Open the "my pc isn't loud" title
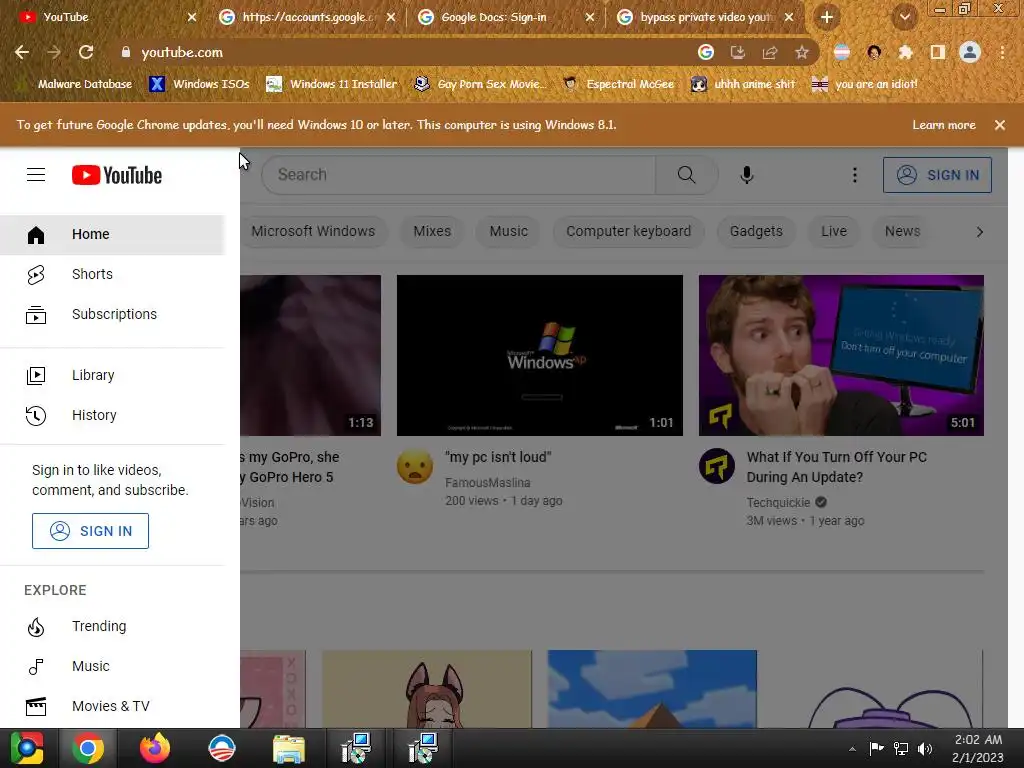 click(x=498, y=457)
